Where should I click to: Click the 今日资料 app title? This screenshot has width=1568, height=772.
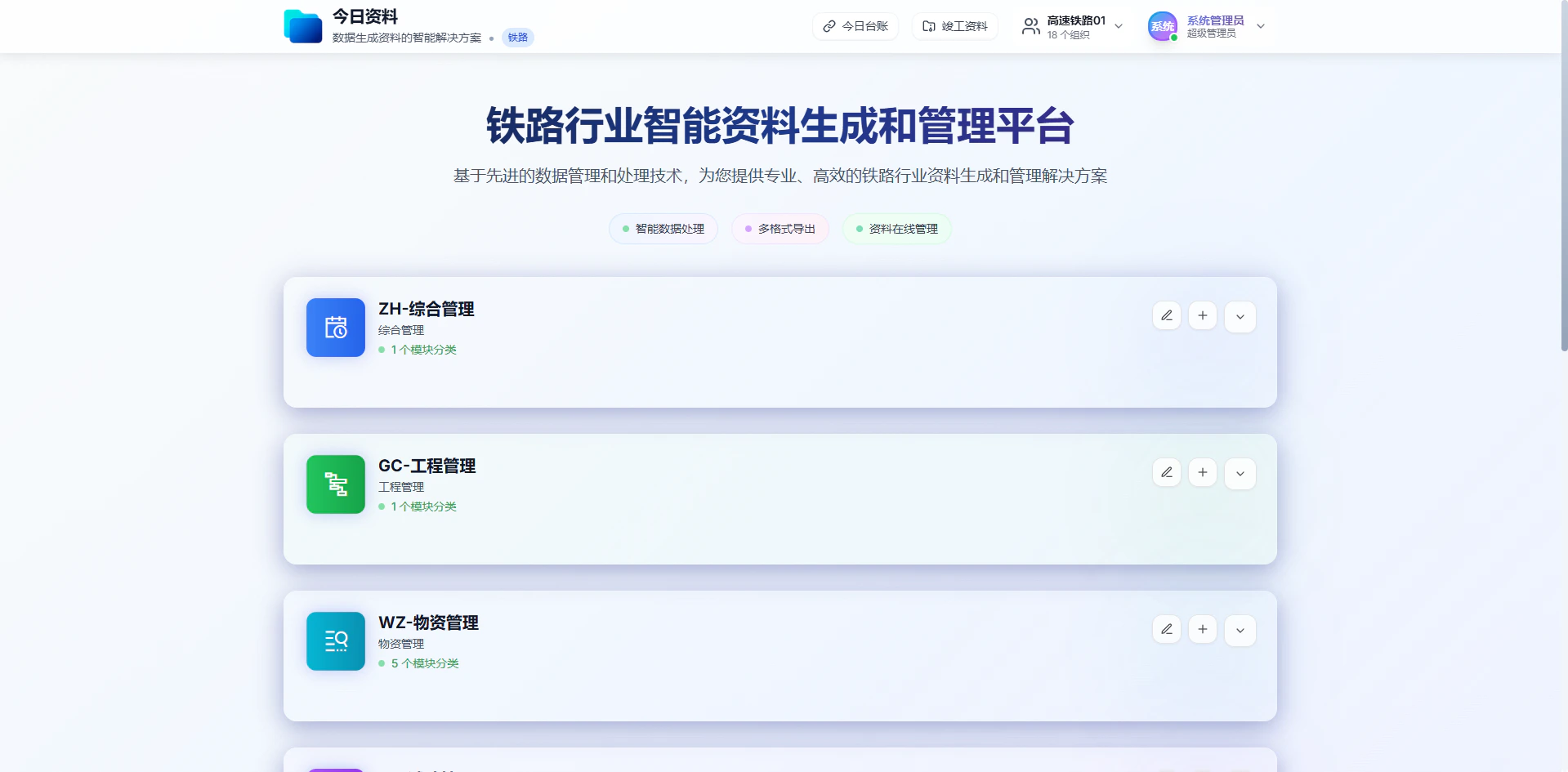[x=365, y=16]
